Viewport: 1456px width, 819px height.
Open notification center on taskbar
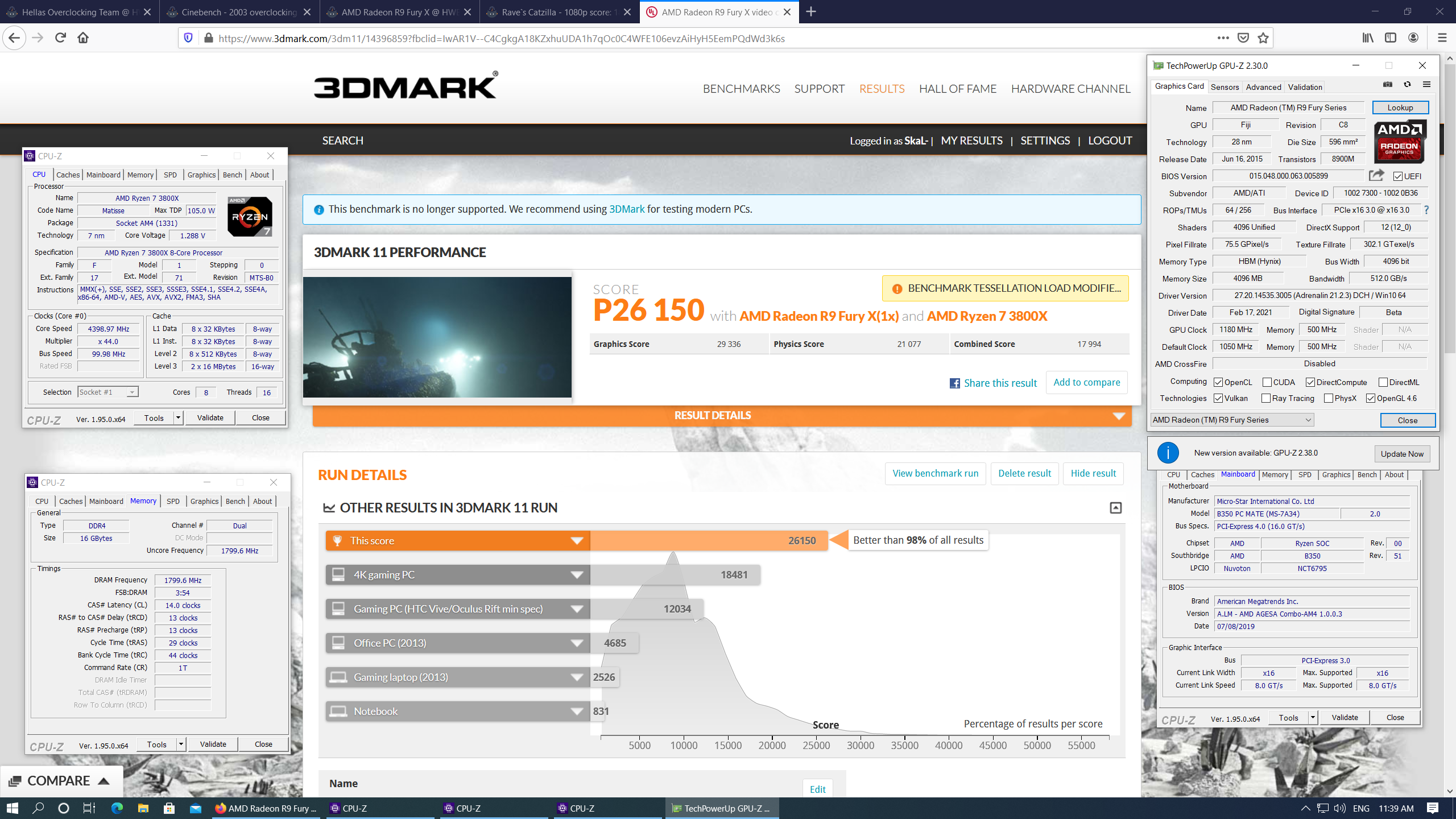click(1433, 808)
